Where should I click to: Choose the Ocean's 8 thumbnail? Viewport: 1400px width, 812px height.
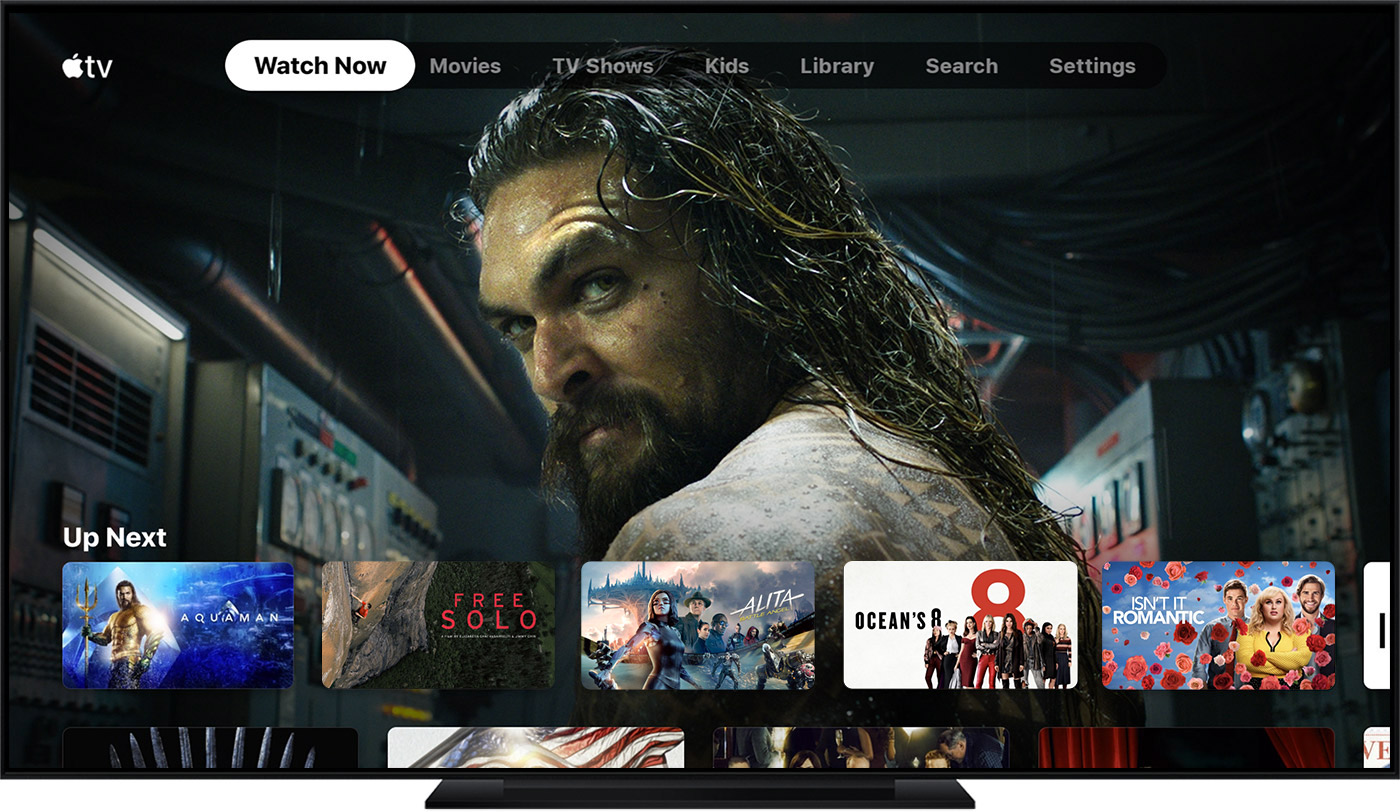960,625
